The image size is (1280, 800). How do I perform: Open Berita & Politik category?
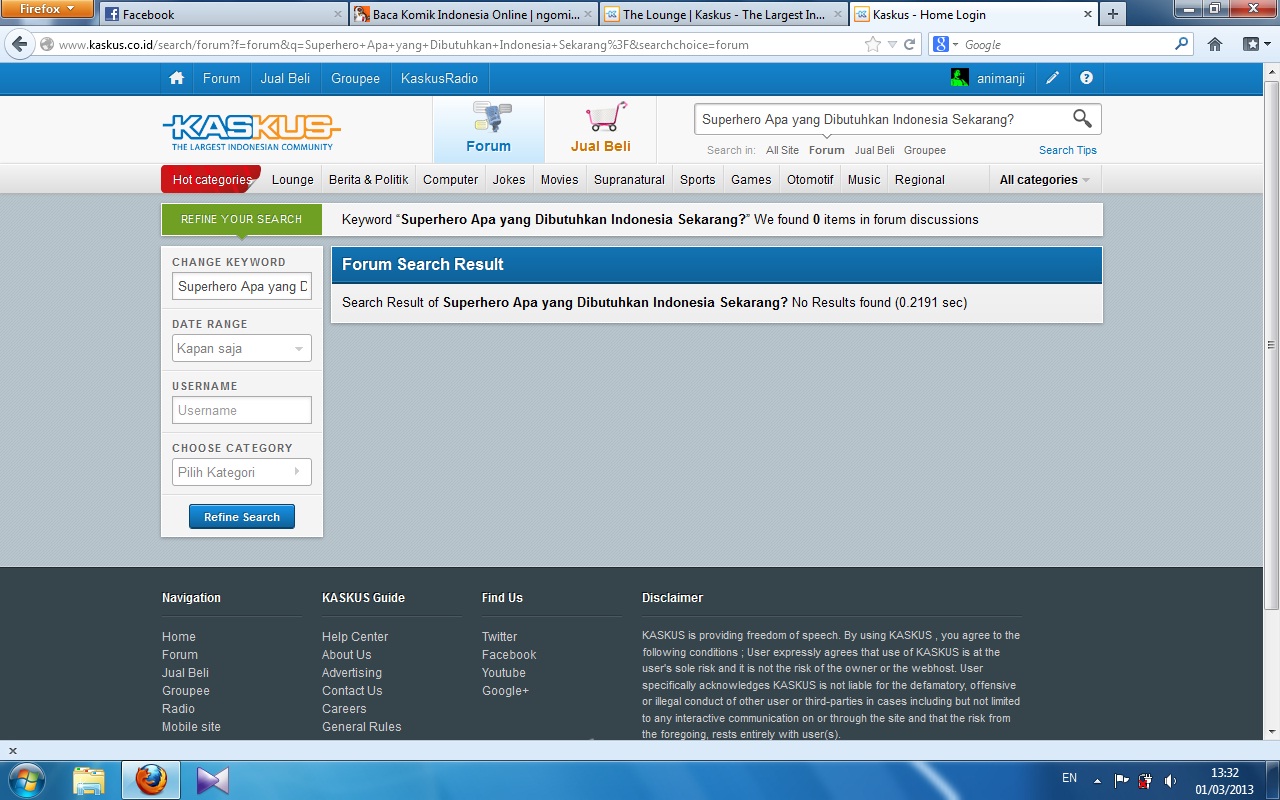pyautogui.click(x=368, y=180)
